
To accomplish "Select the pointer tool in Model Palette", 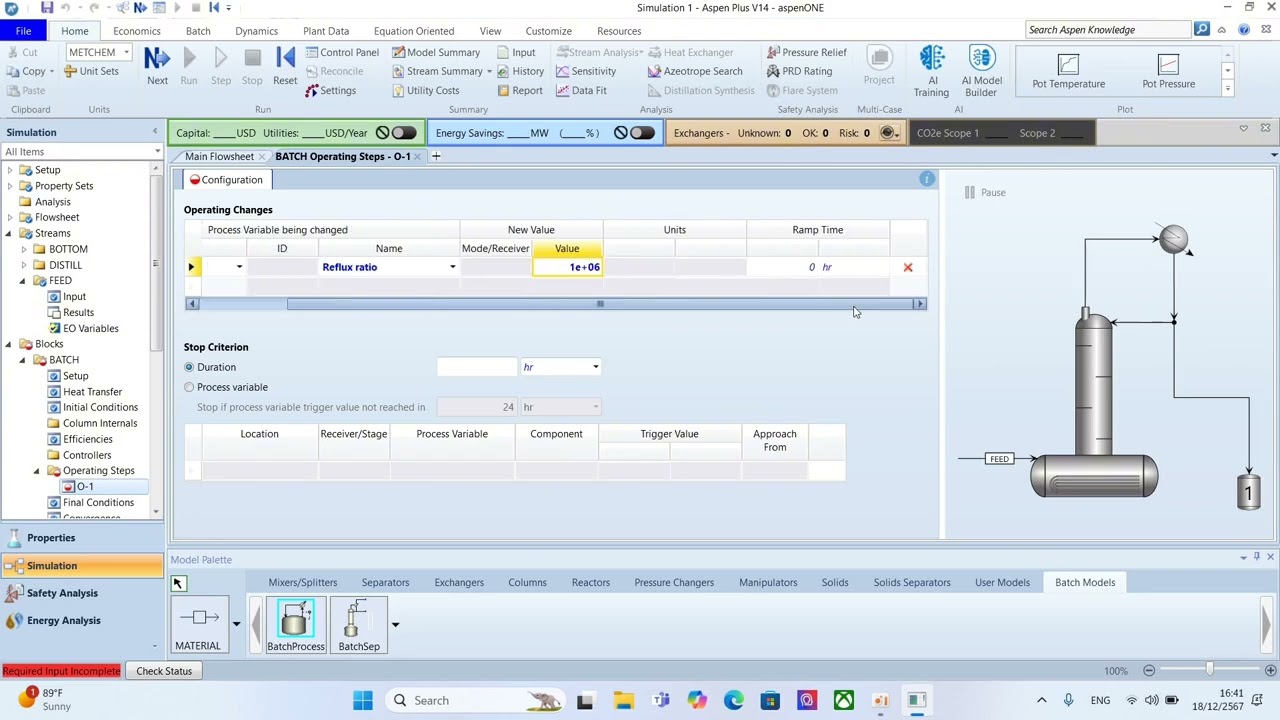I will (178, 583).
